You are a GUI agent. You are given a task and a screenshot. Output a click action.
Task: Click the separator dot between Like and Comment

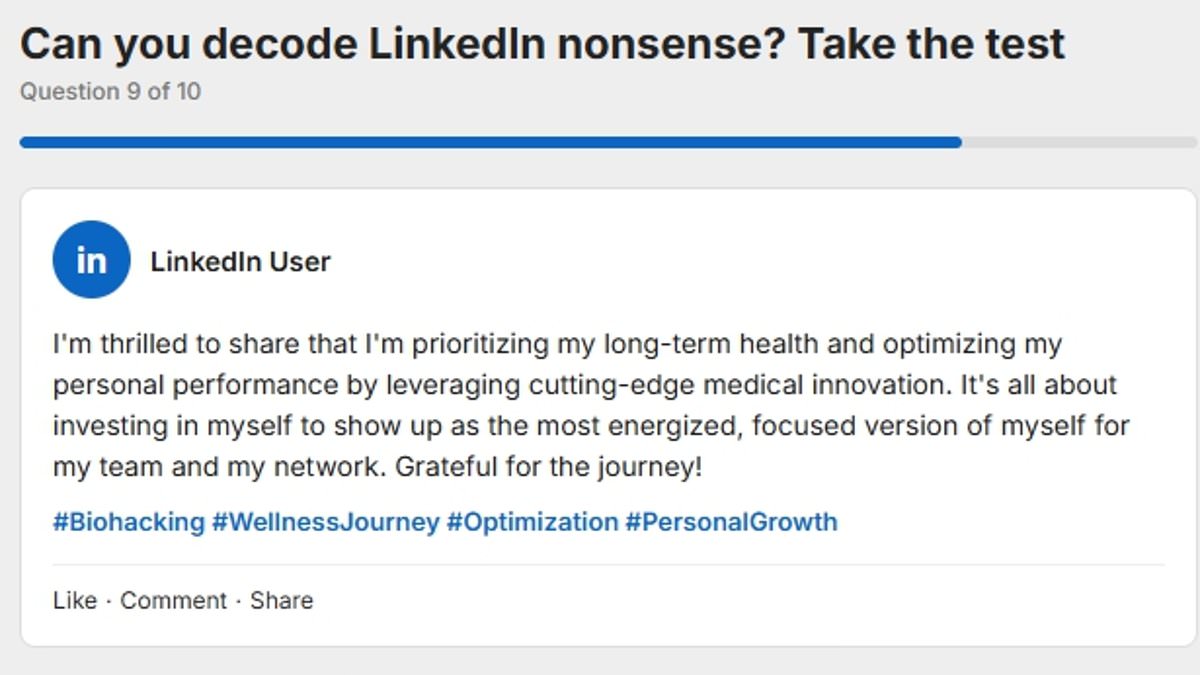[x=106, y=600]
